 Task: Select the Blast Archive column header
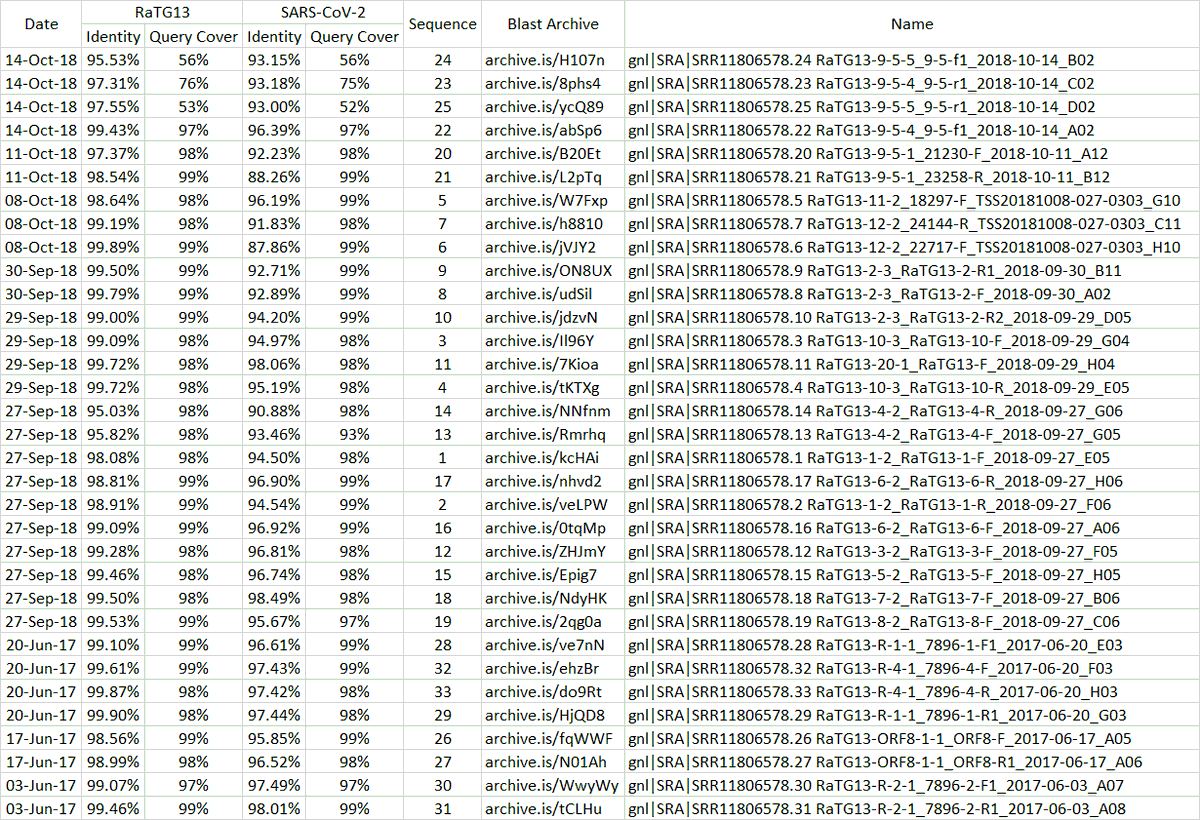[x=553, y=24]
